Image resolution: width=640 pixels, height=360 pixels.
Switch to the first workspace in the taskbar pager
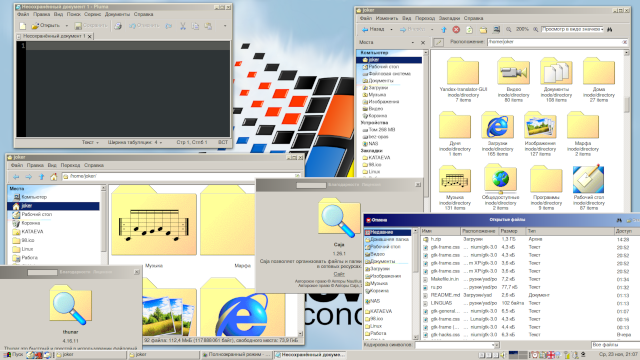513,355
